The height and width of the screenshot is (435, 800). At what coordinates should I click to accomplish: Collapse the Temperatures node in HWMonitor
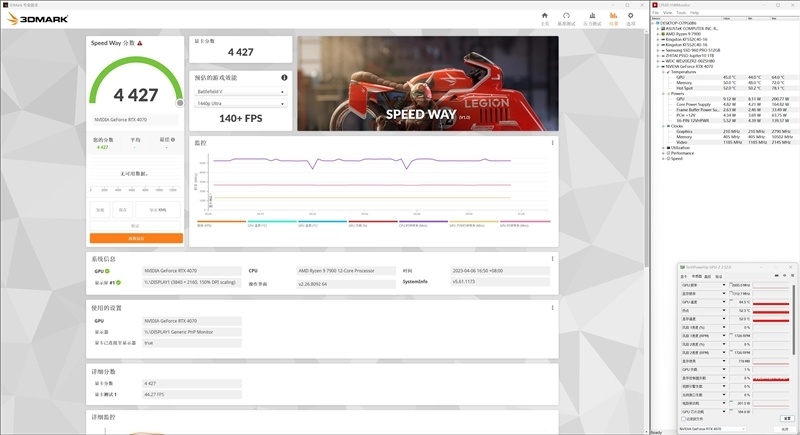pos(663,72)
